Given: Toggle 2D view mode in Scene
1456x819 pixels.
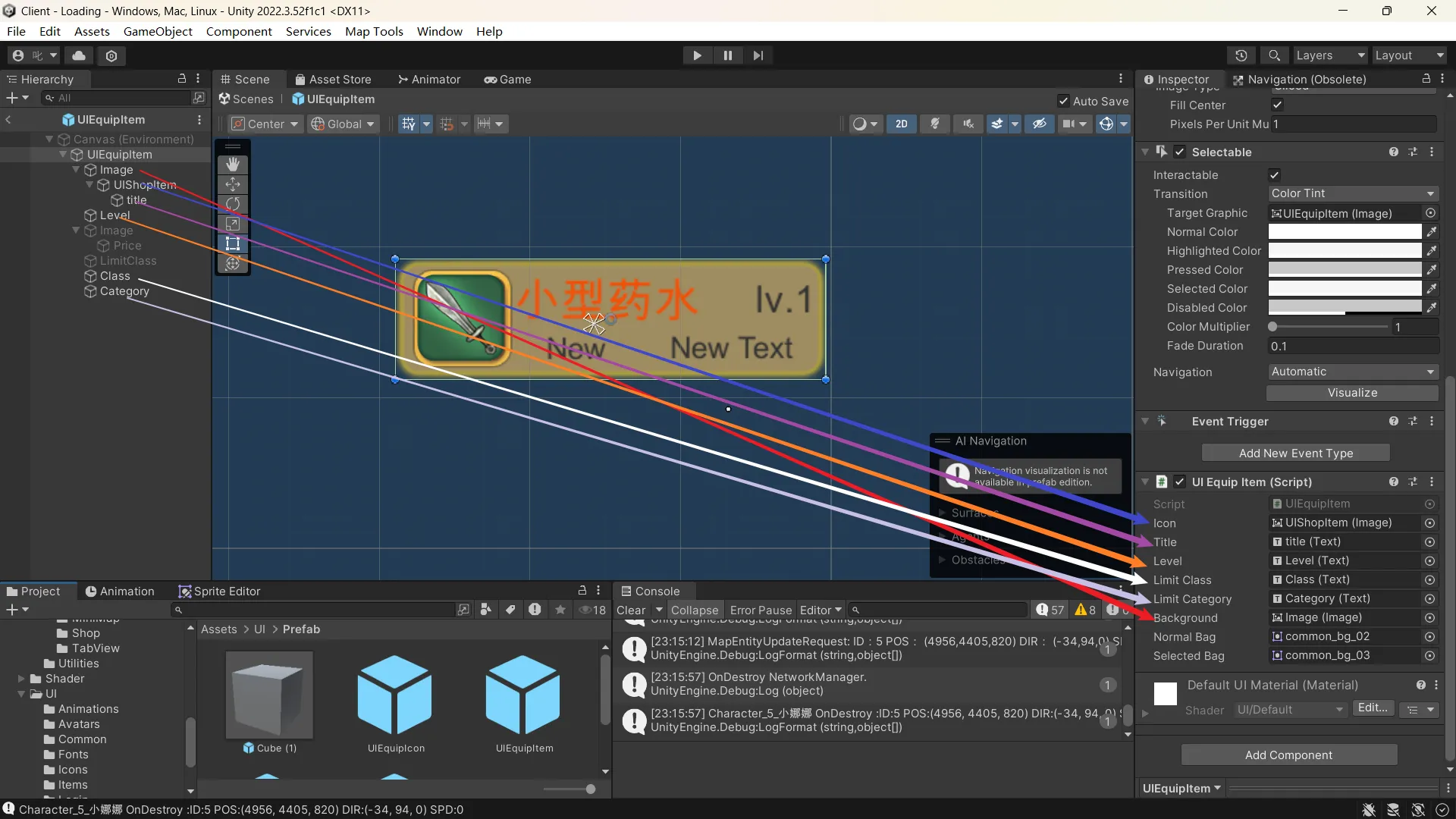Looking at the screenshot, I should pos(901,124).
